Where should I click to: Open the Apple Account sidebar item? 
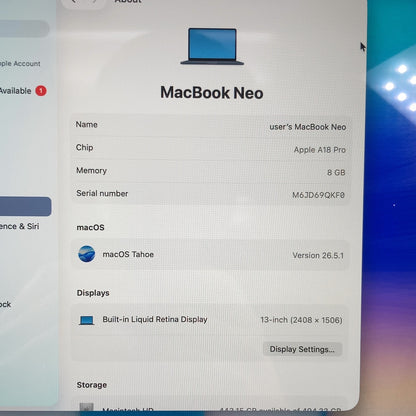tap(20, 63)
